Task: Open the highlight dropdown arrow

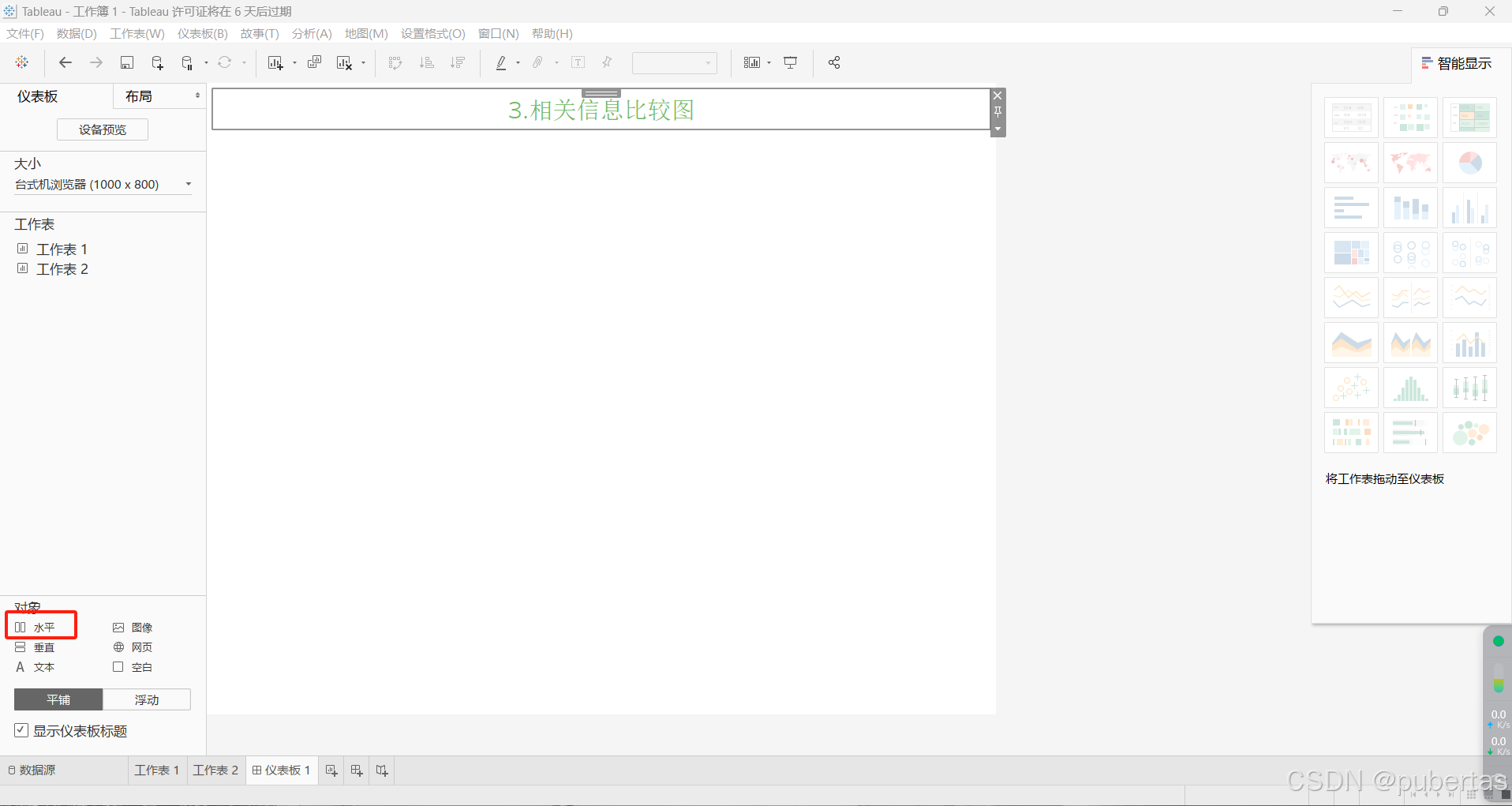Action: coord(518,62)
